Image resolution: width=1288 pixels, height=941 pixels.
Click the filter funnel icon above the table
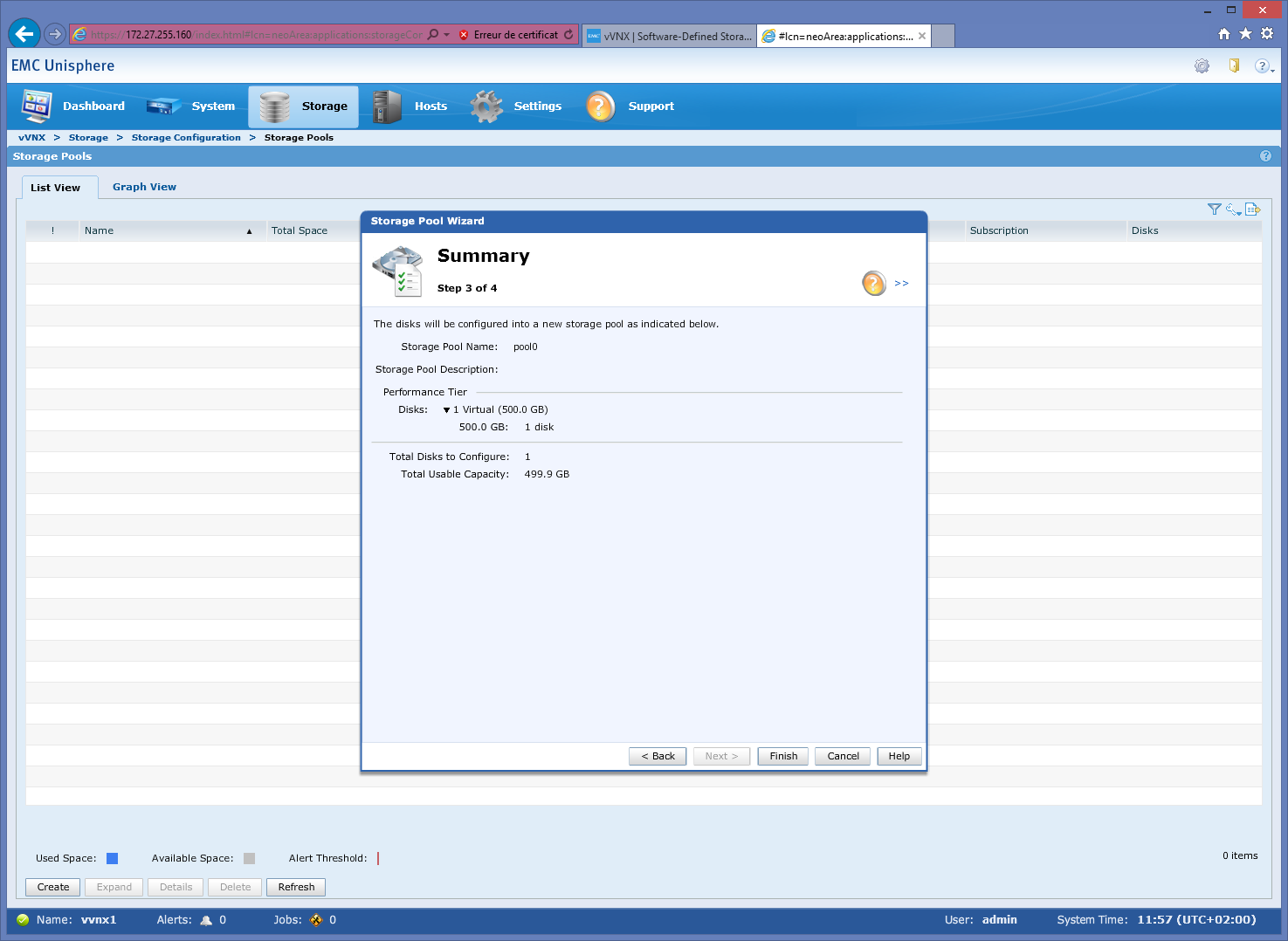click(1214, 209)
